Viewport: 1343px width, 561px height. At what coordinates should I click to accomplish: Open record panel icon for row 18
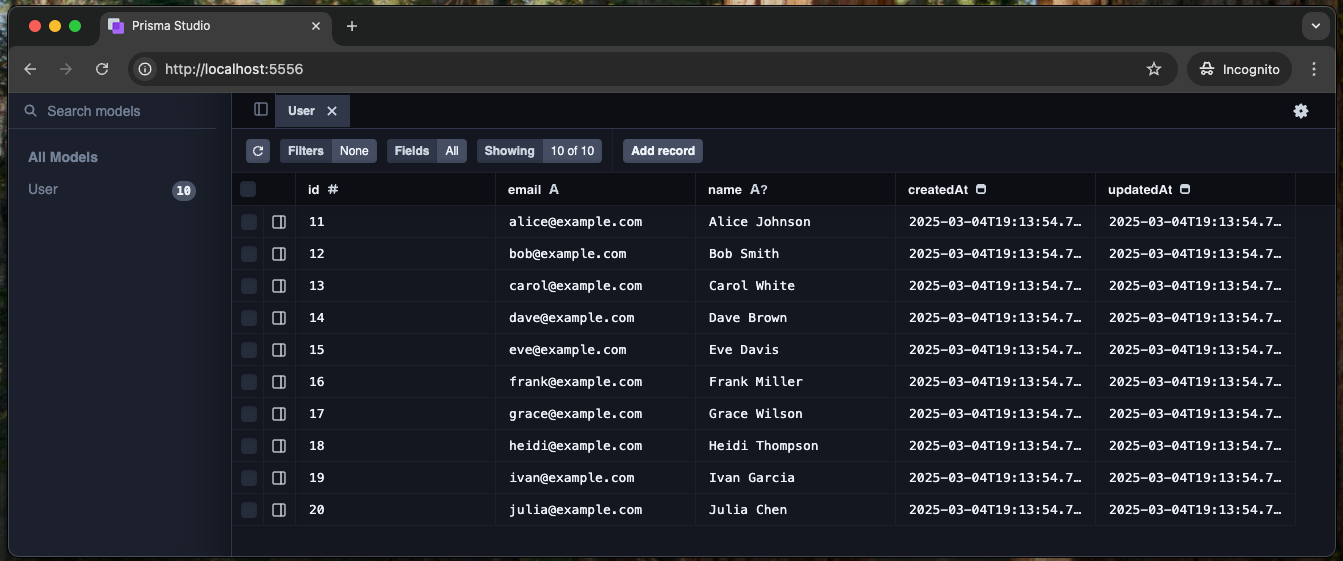279,446
